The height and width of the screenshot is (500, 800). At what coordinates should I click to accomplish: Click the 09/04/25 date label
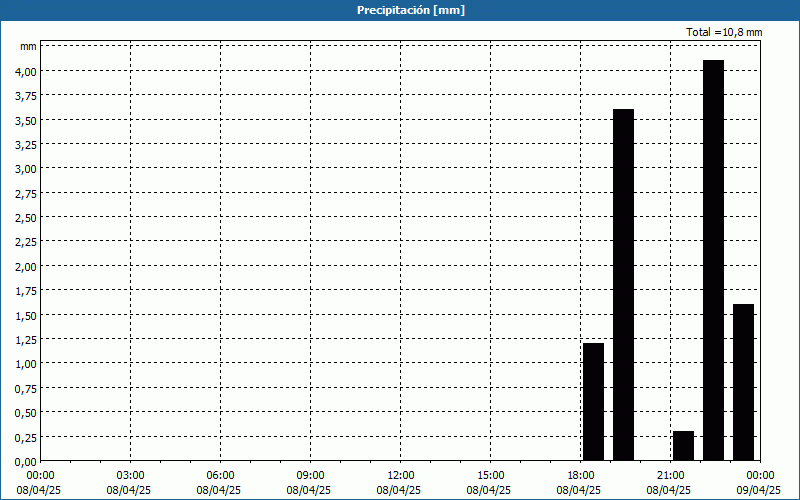[759, 490]
